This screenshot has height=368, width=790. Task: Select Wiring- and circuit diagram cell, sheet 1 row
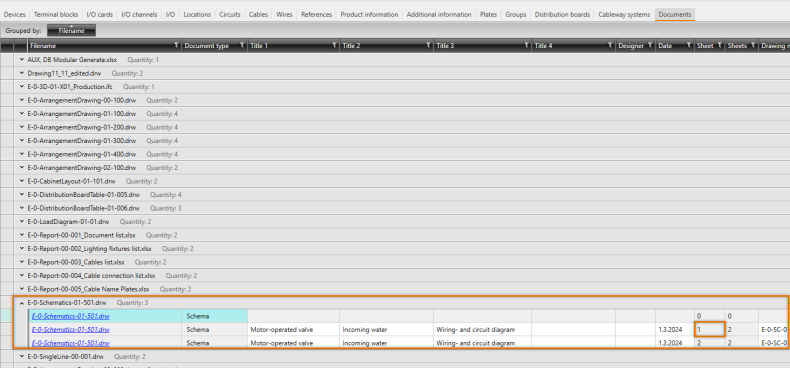483,330
